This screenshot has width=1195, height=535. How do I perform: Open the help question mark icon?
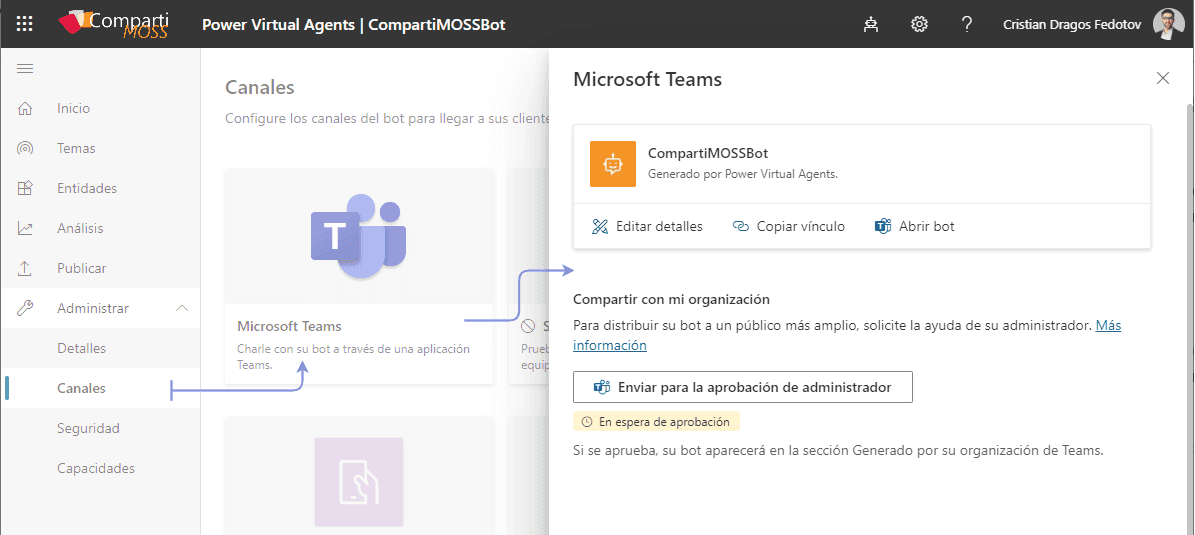click(966, 24)
